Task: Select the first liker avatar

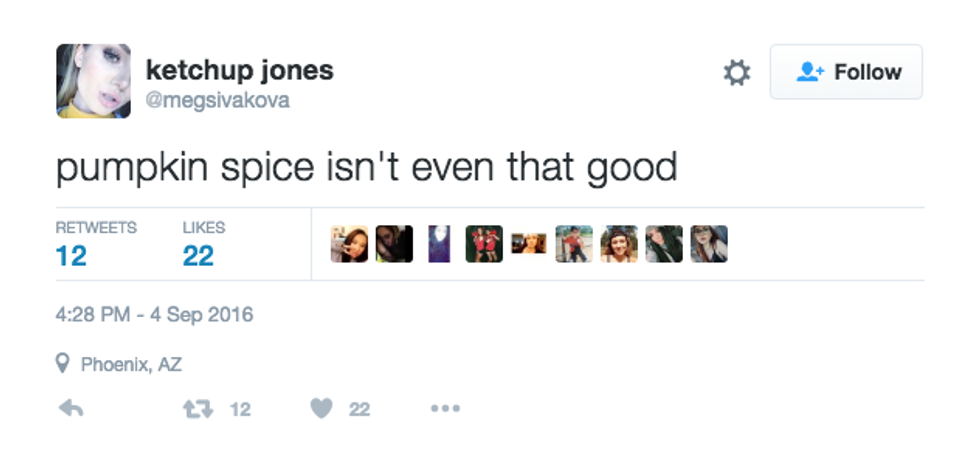Action: [x=349, y=244]
